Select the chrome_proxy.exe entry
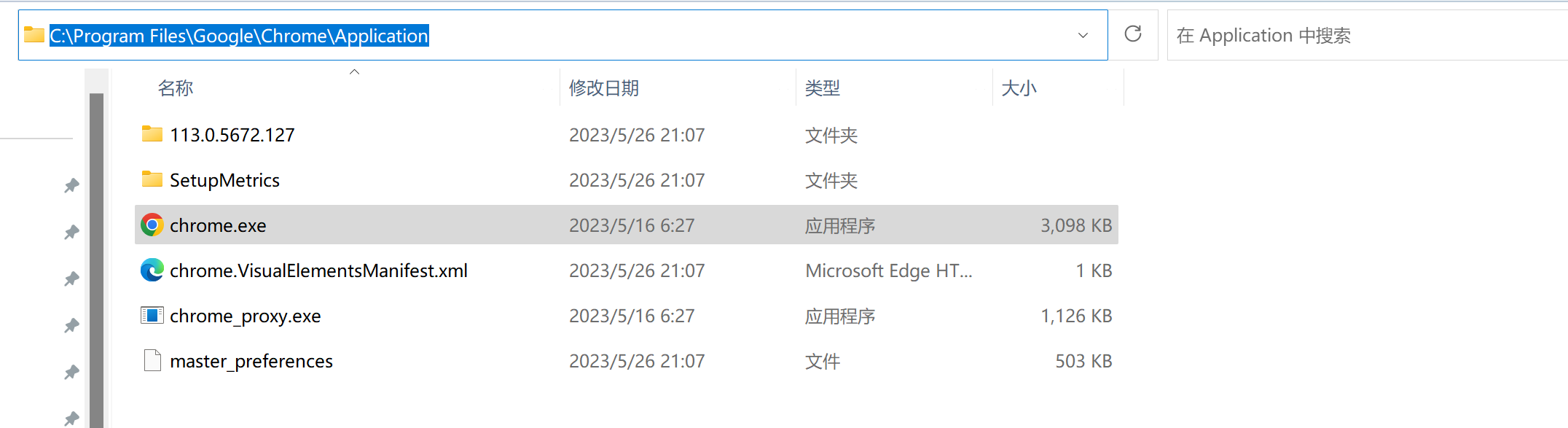The width and height of the screenshot is (1568, 428). (245, 315)
